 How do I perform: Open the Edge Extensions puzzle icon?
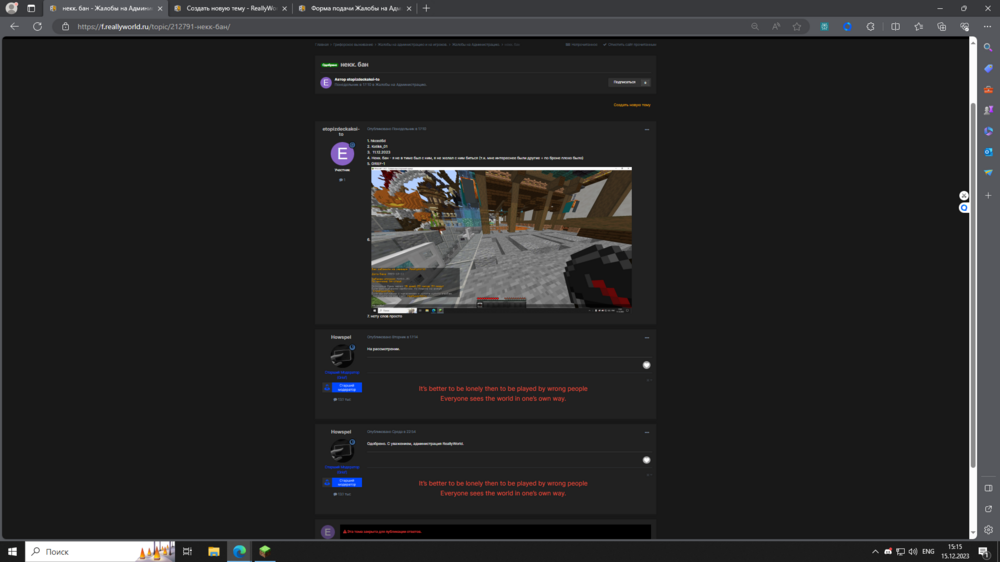point(871,27)
